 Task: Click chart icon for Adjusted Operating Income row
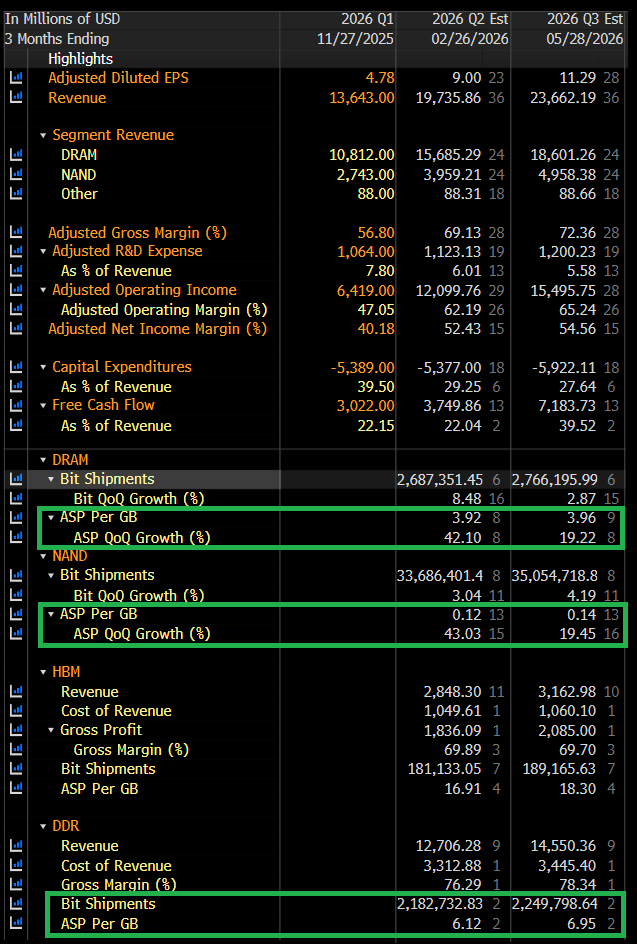[16, 290]
